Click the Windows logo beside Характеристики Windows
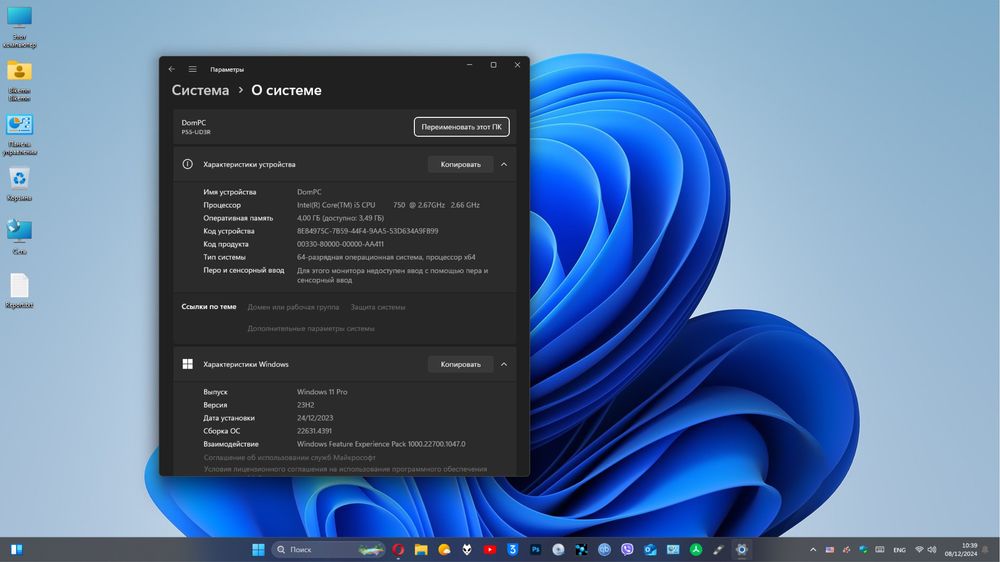This screenshot has height=562, width=1000. (x=188, y=364)
